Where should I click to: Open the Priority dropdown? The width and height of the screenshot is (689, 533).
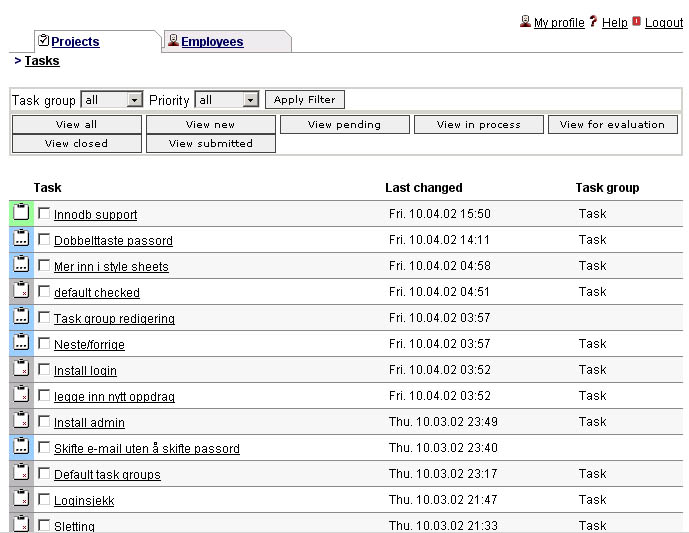(227, 100)
